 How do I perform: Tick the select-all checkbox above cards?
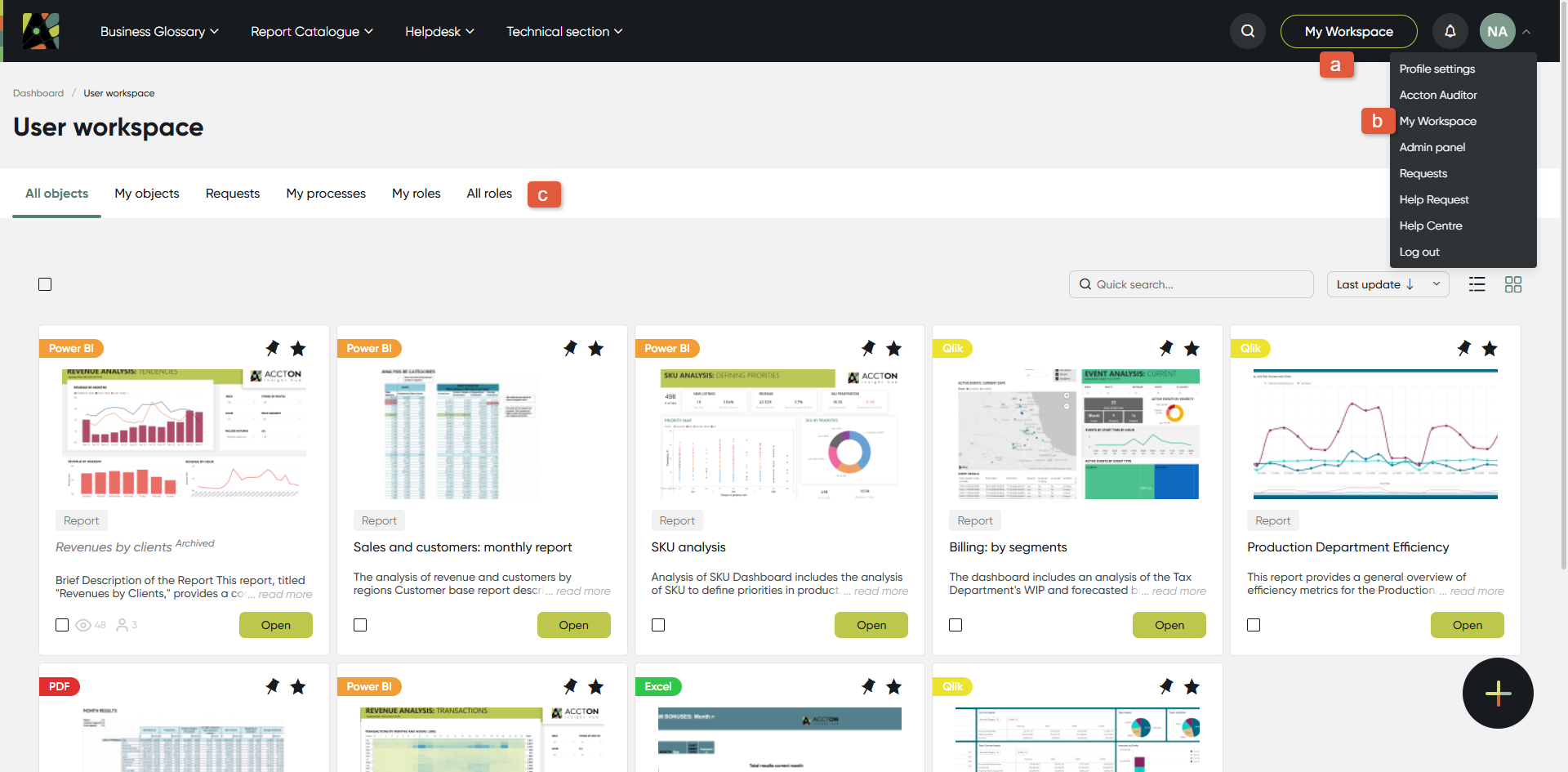45,284
